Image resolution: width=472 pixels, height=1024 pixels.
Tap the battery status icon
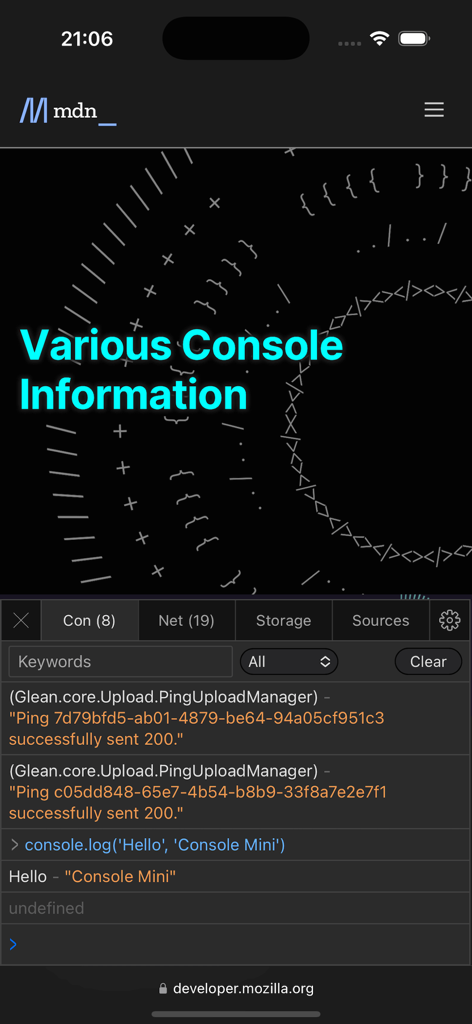[413, 39]
